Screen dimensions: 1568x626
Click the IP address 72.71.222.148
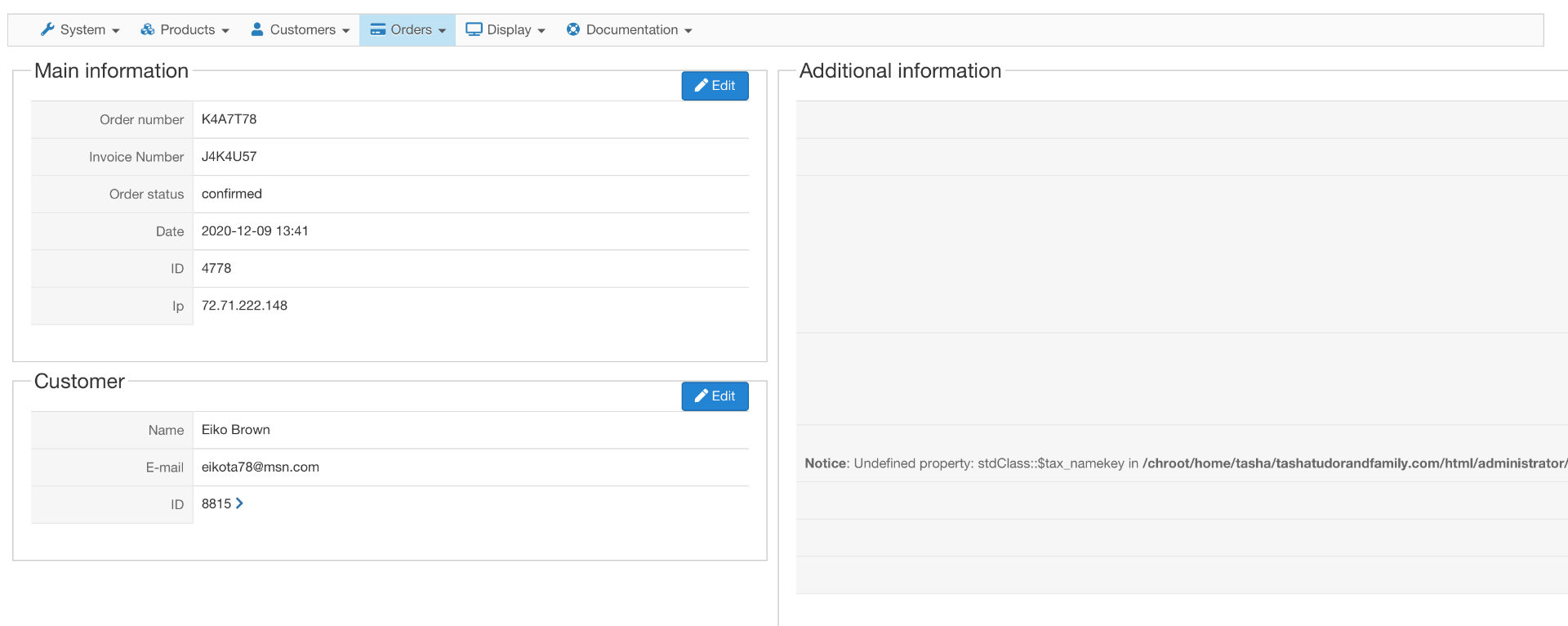(x=244, y=306)
